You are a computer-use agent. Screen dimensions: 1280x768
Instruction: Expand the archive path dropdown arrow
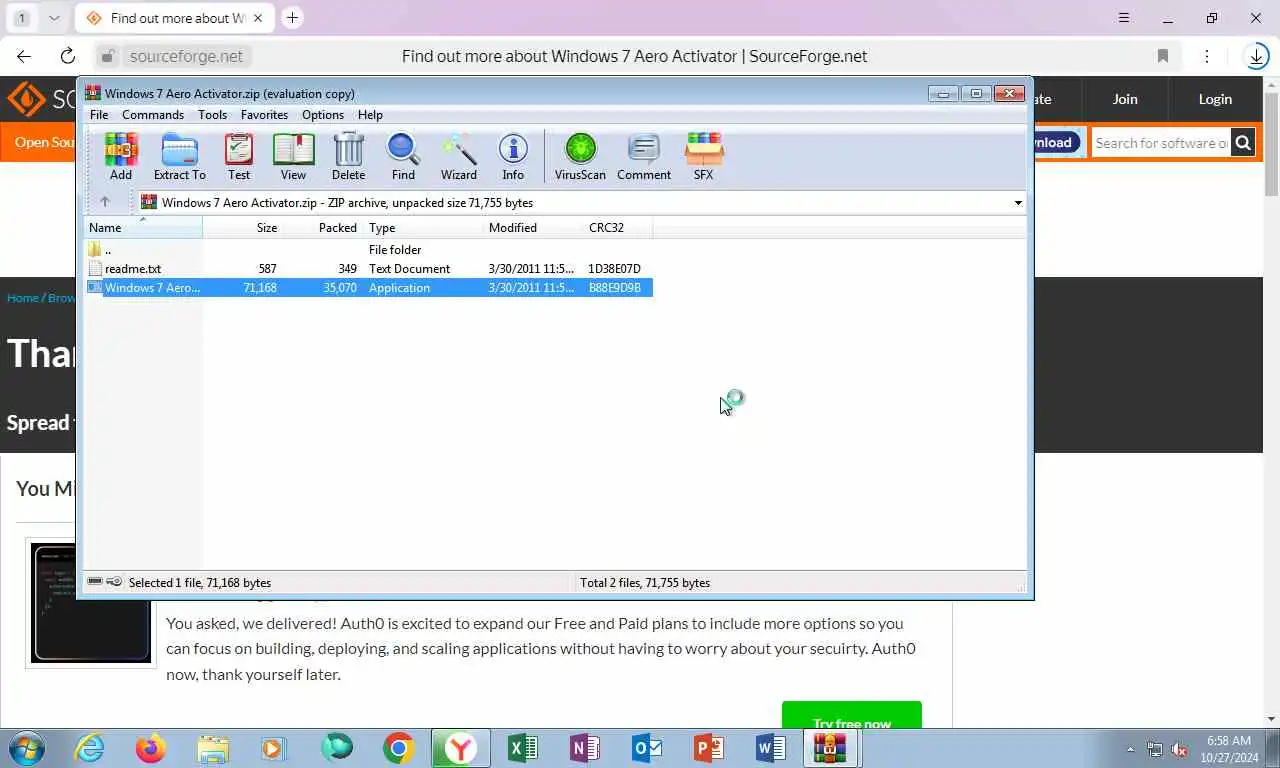click(1018, 203)
